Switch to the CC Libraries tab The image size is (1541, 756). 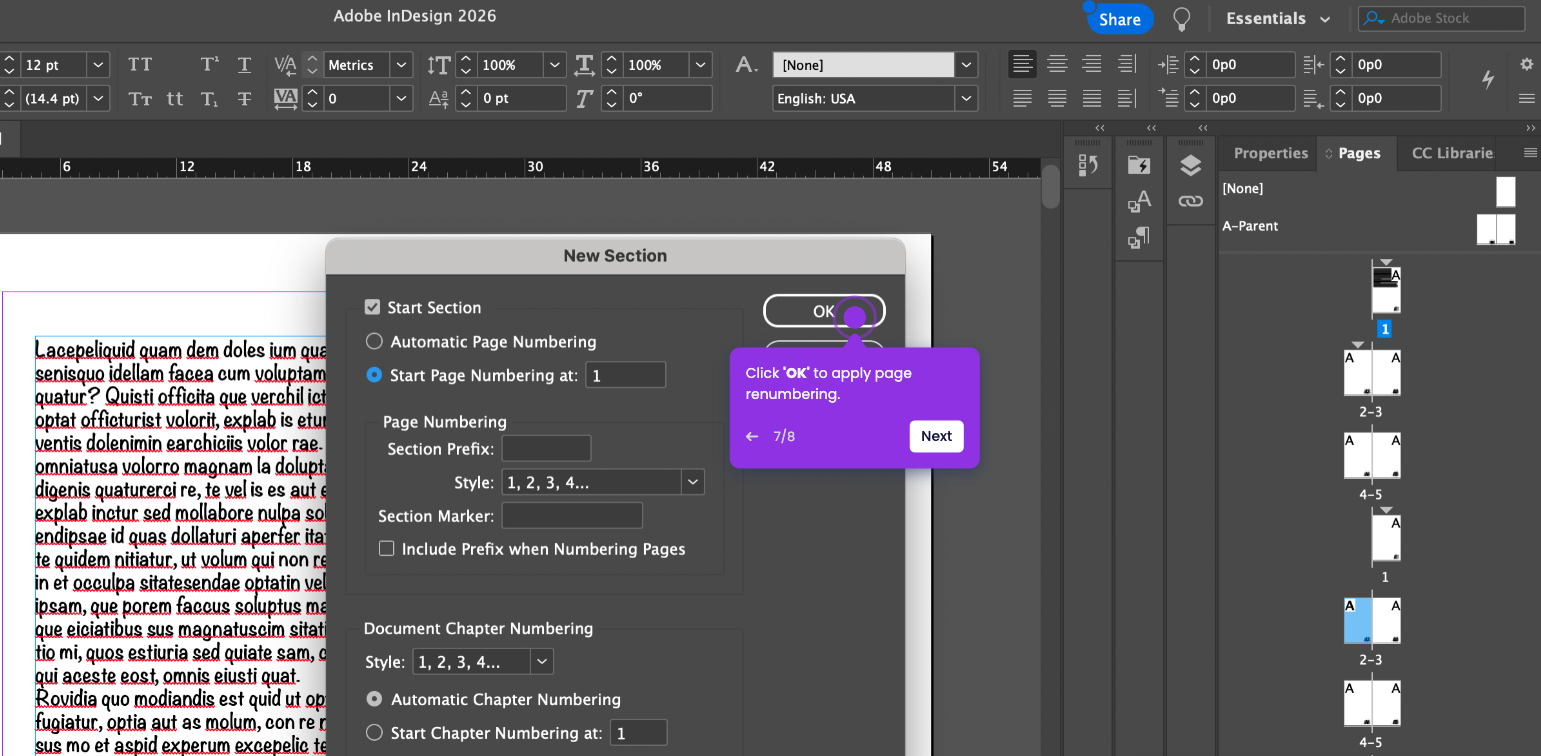[1452, 153]
